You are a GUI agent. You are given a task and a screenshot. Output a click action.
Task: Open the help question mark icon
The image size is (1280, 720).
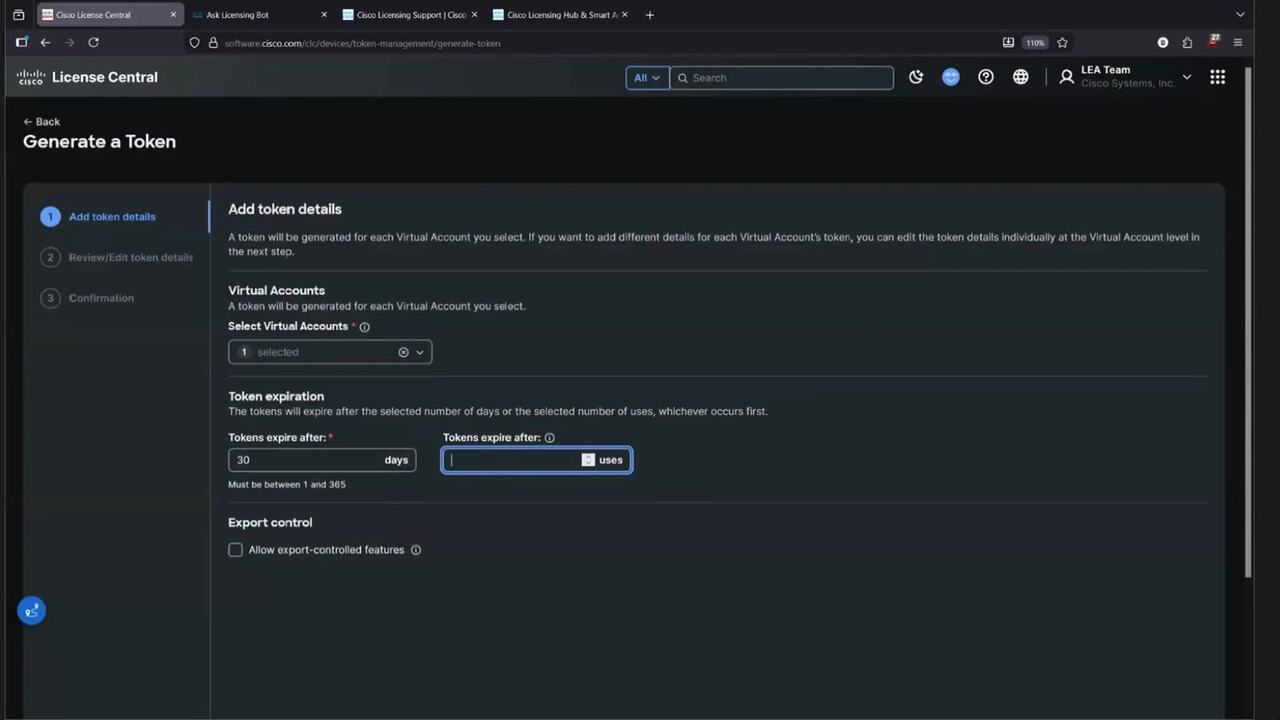(986, 77)
